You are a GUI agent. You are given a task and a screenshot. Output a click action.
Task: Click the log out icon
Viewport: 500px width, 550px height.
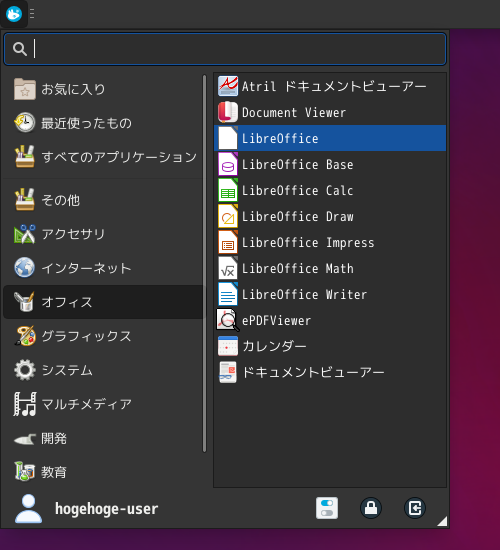coord(415,508)
